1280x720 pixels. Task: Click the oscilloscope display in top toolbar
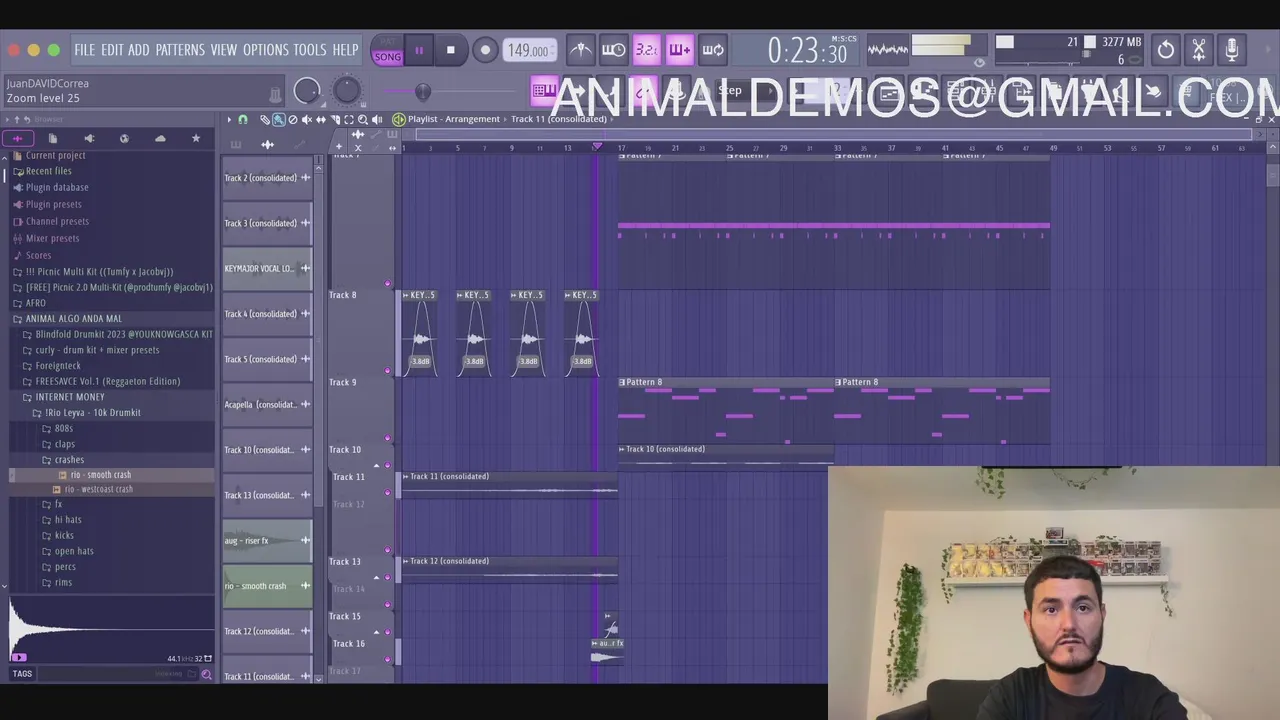pyautogui.click(x=887, y=49)
